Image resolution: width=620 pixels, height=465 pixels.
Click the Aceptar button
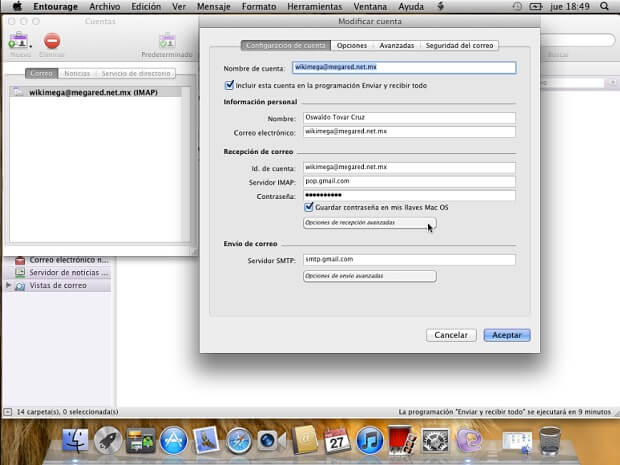(507, 335)
